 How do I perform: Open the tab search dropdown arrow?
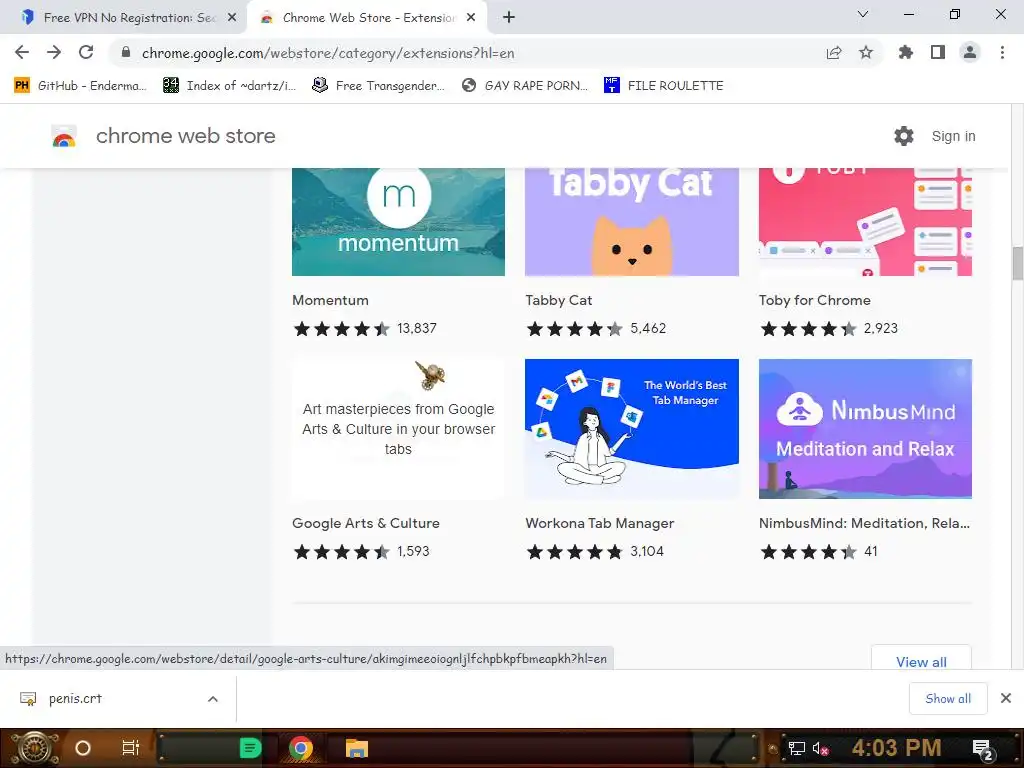863,14
